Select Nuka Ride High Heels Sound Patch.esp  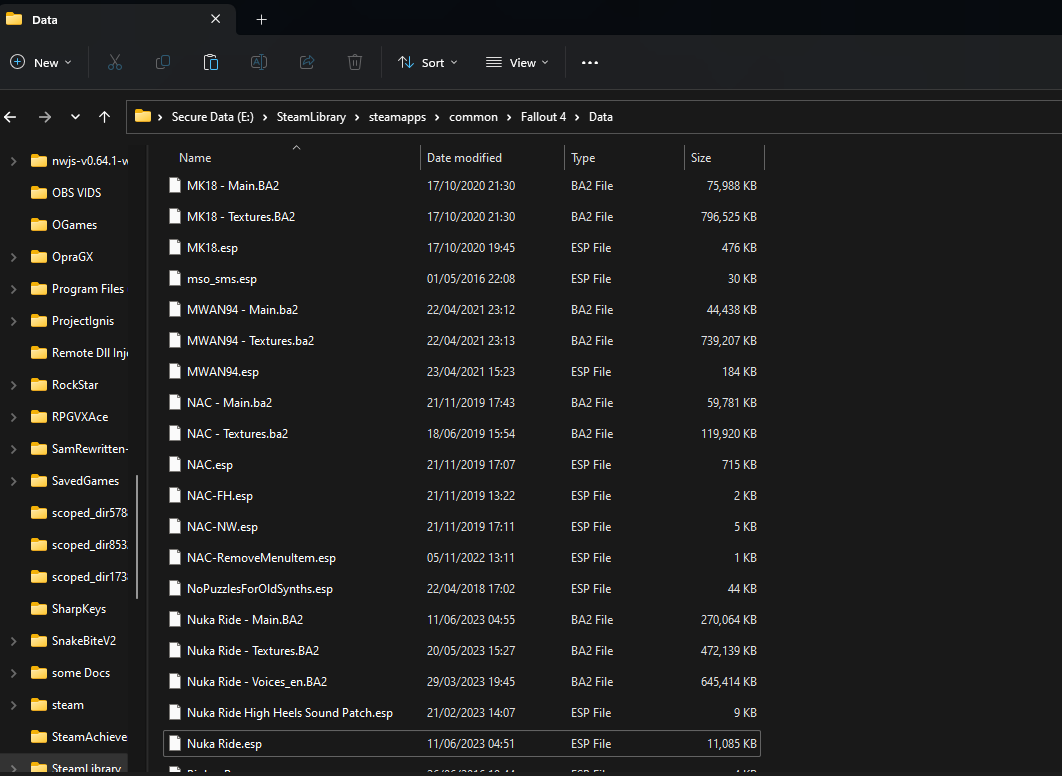pyautogui.click(x=462, y=713)
